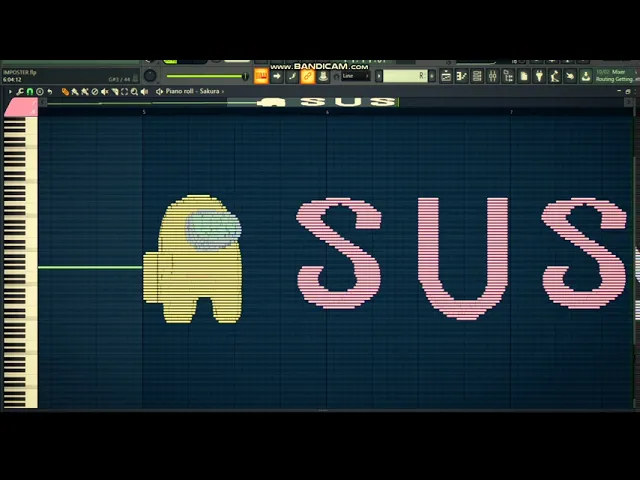640x480 pixels.
Task: Click the 6:04:12 time readout
Action: 12,80
